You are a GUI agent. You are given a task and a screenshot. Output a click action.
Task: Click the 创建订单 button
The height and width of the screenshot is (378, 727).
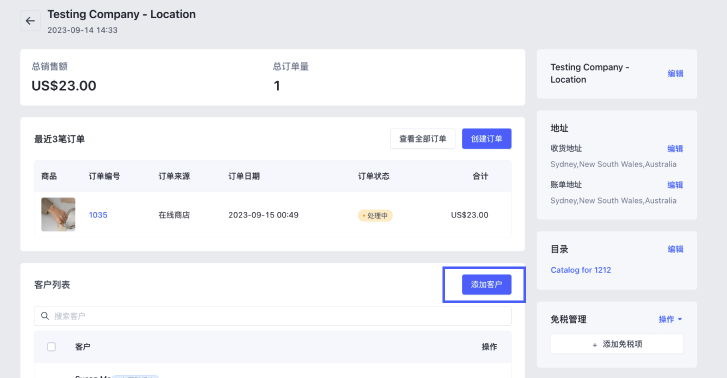click(486, 139)
